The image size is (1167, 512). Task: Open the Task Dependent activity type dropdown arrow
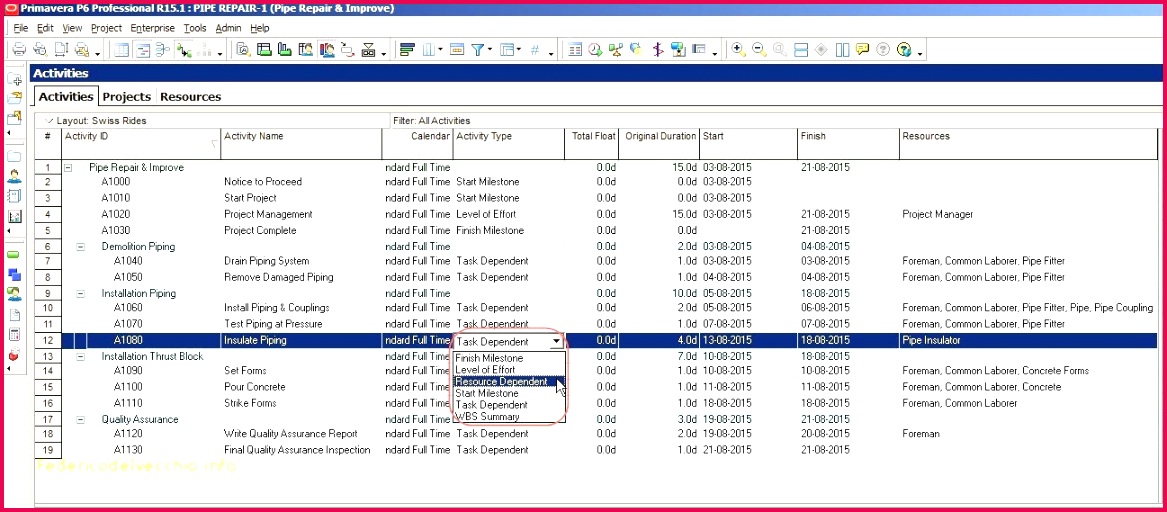point(556,341)
